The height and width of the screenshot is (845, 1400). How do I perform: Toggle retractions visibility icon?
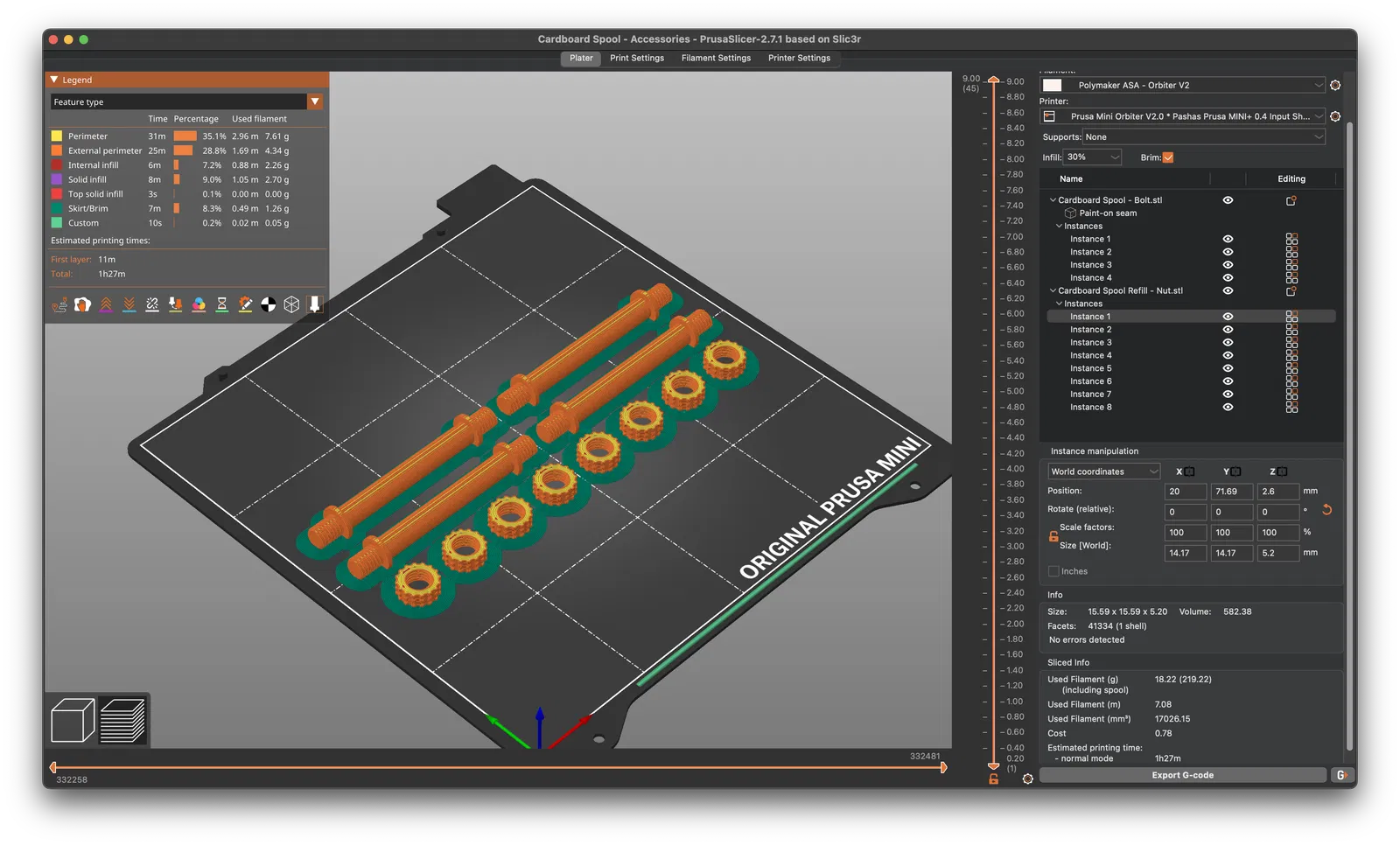[x=106, y=304]
